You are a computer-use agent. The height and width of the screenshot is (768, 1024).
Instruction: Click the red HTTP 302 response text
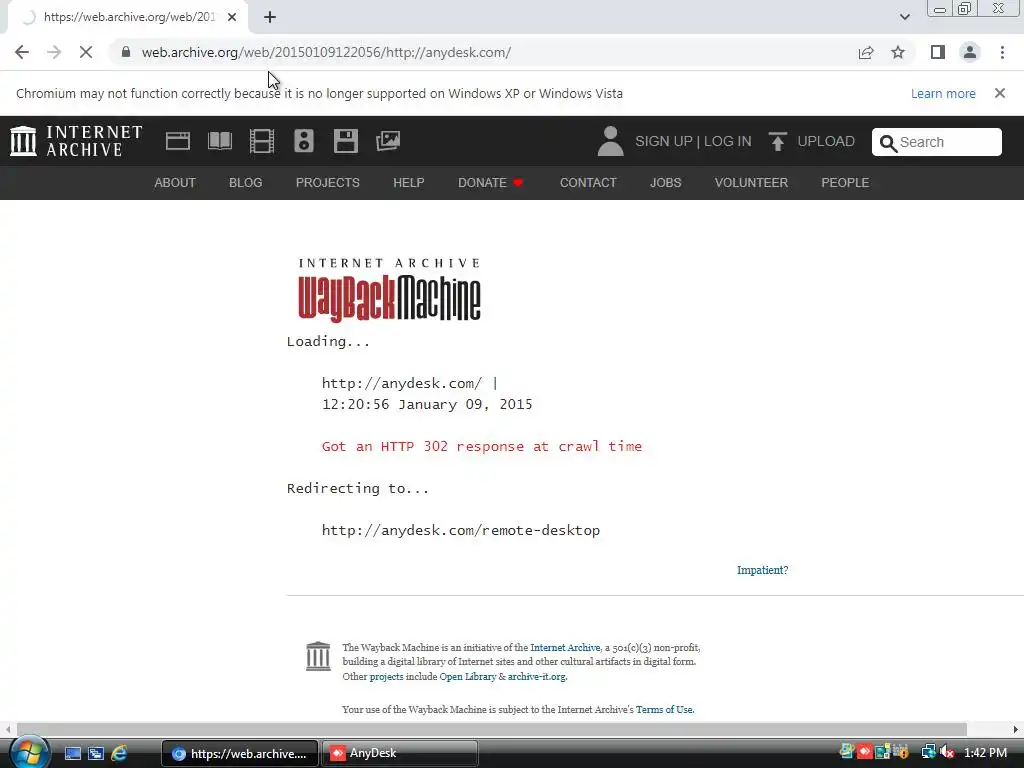[482, 447]
